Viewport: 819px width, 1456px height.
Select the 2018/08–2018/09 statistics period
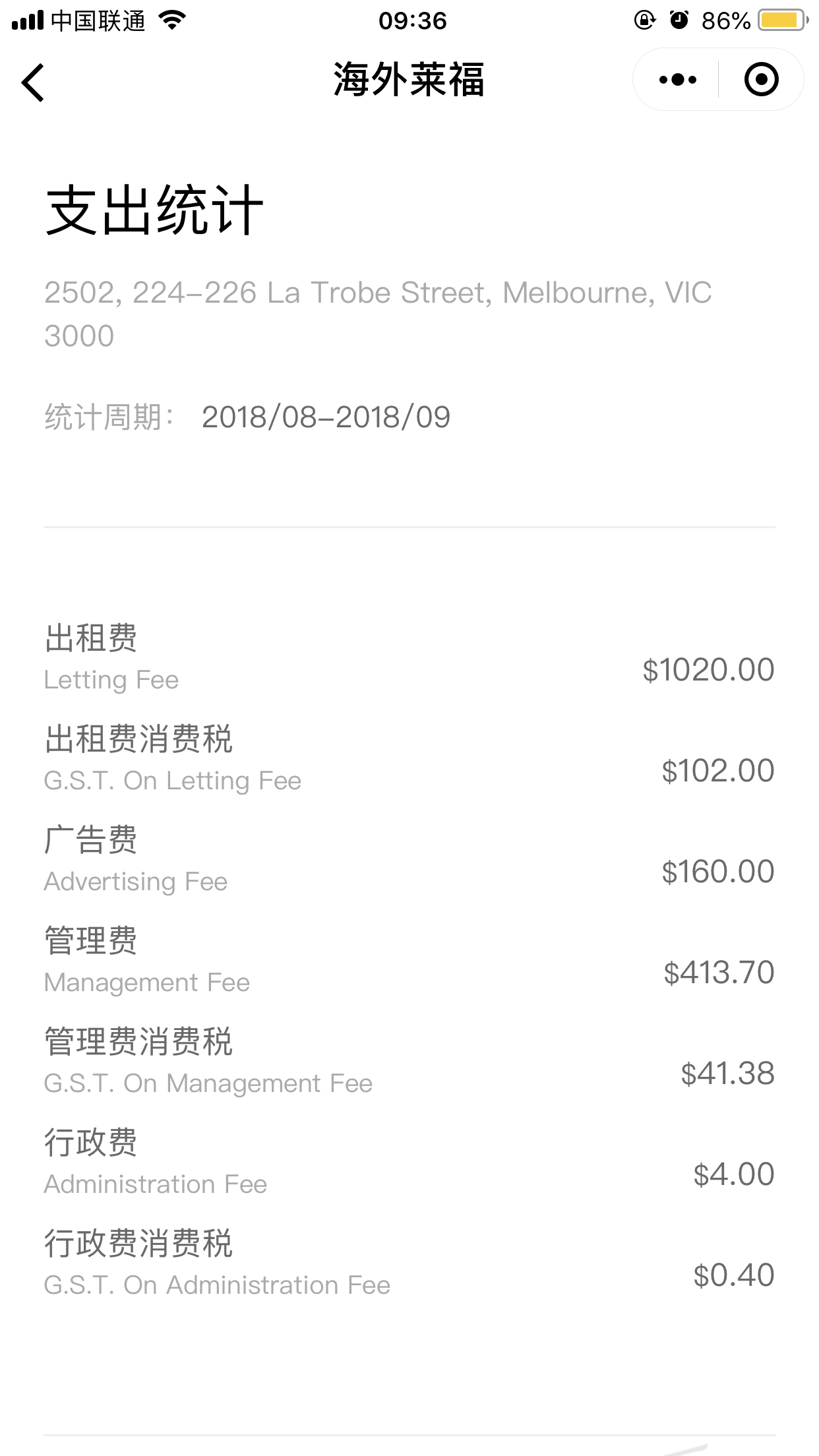(326, 417)
